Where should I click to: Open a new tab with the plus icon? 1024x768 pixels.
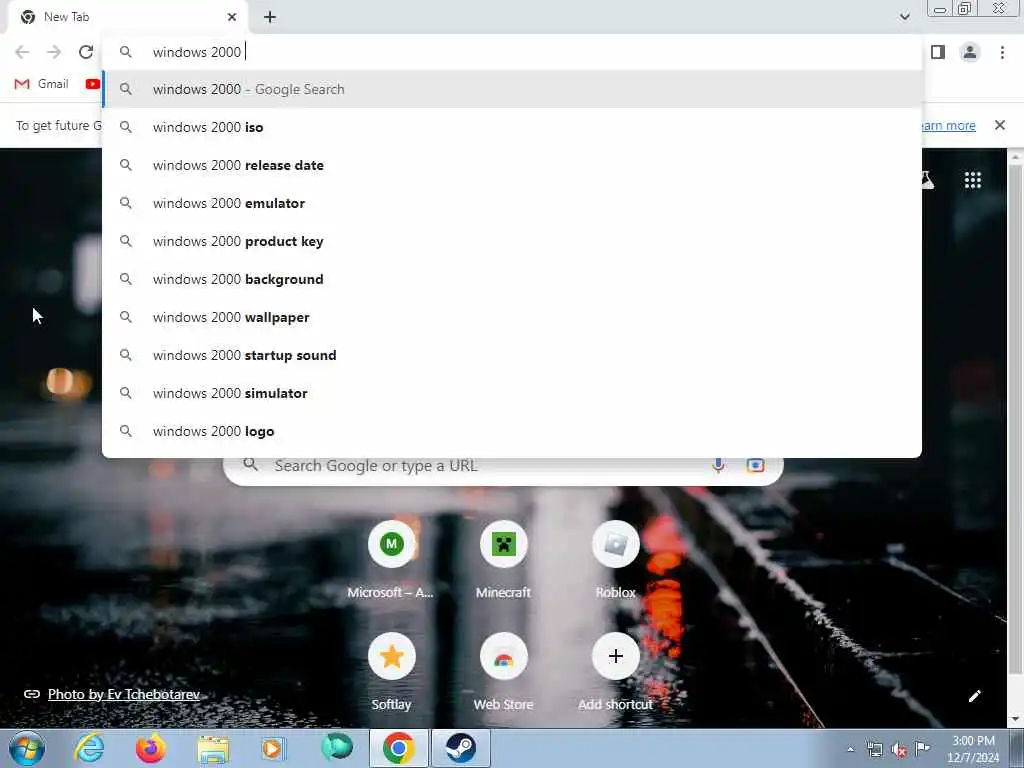270,17
